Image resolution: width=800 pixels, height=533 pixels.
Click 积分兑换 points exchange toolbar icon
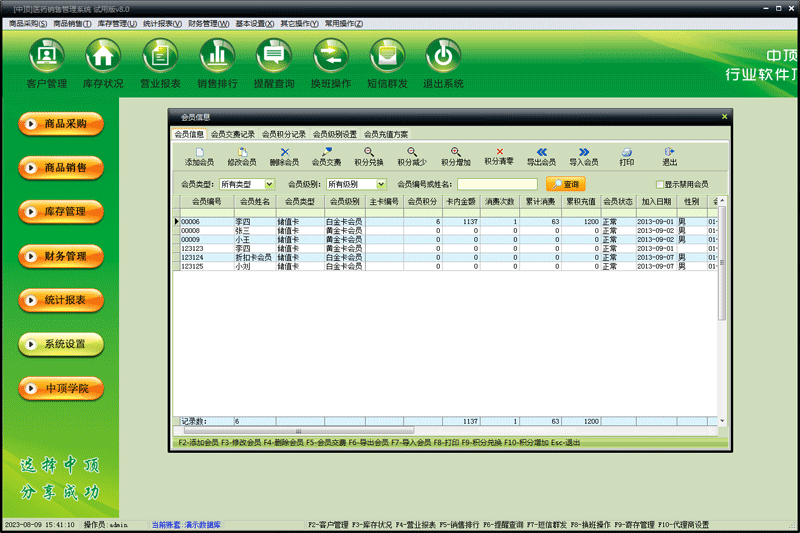[369, 157]
